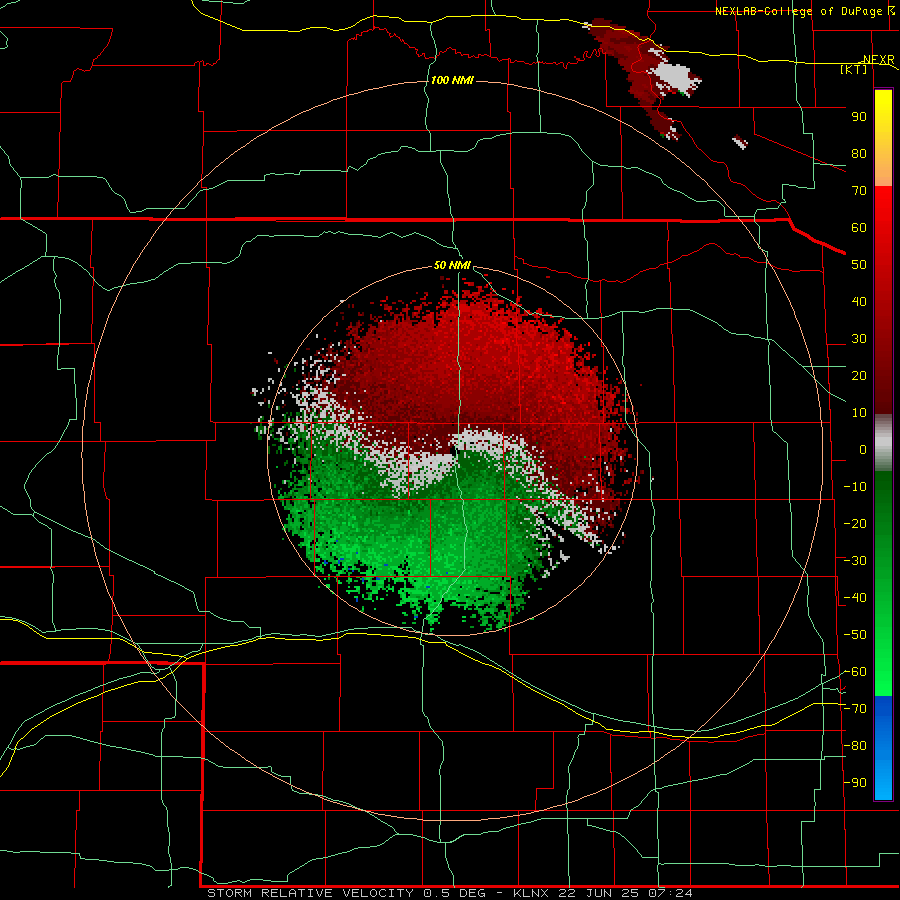Pick the bright red segment of color bar
Screen dimensions: 900x900
pyautogui.click(x=883, y=300)
